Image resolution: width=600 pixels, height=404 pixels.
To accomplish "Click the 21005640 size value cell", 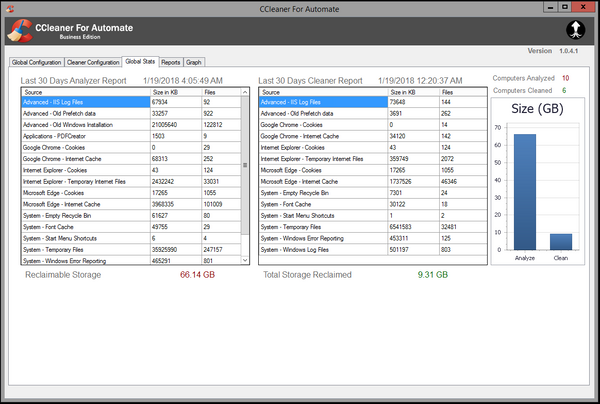I will (x=176, y=125).
